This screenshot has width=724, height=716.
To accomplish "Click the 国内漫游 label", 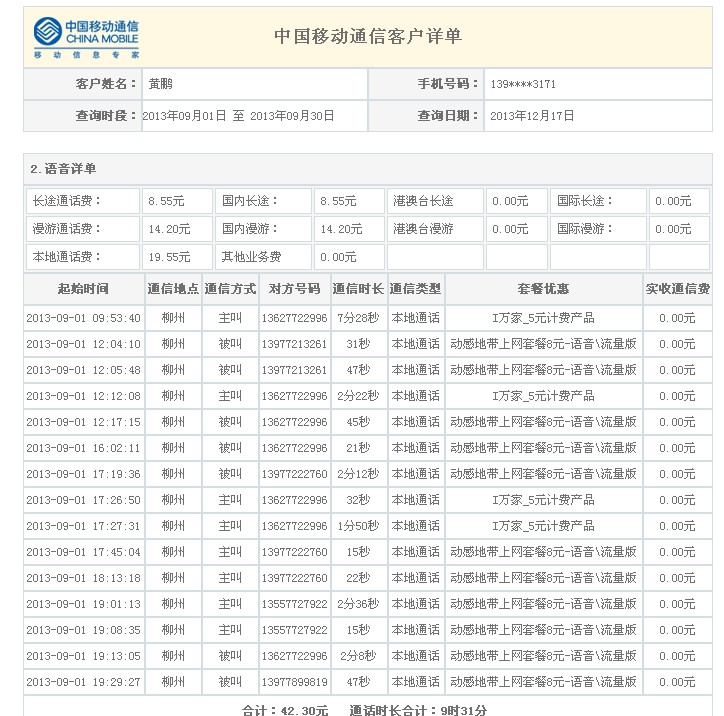I will [x=250, y=229].
